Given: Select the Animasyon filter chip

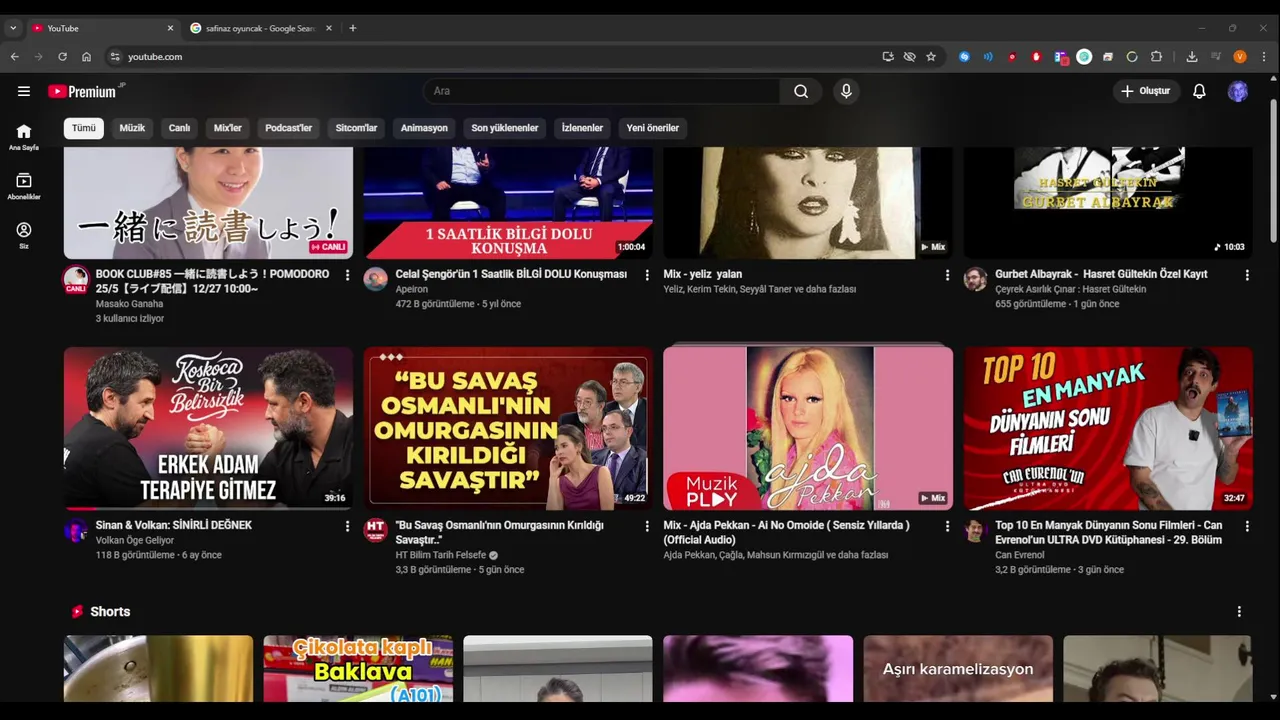Looking at the screenshot, I should point(424,128).
